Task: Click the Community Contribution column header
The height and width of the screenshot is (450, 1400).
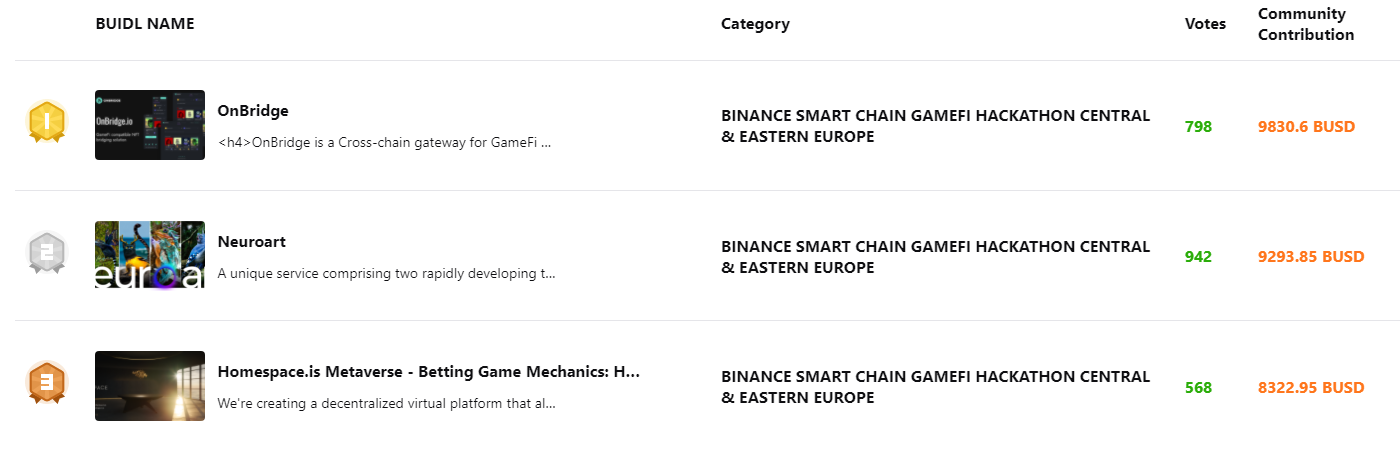Action: pyautogui.click(x=1306, y=24)
